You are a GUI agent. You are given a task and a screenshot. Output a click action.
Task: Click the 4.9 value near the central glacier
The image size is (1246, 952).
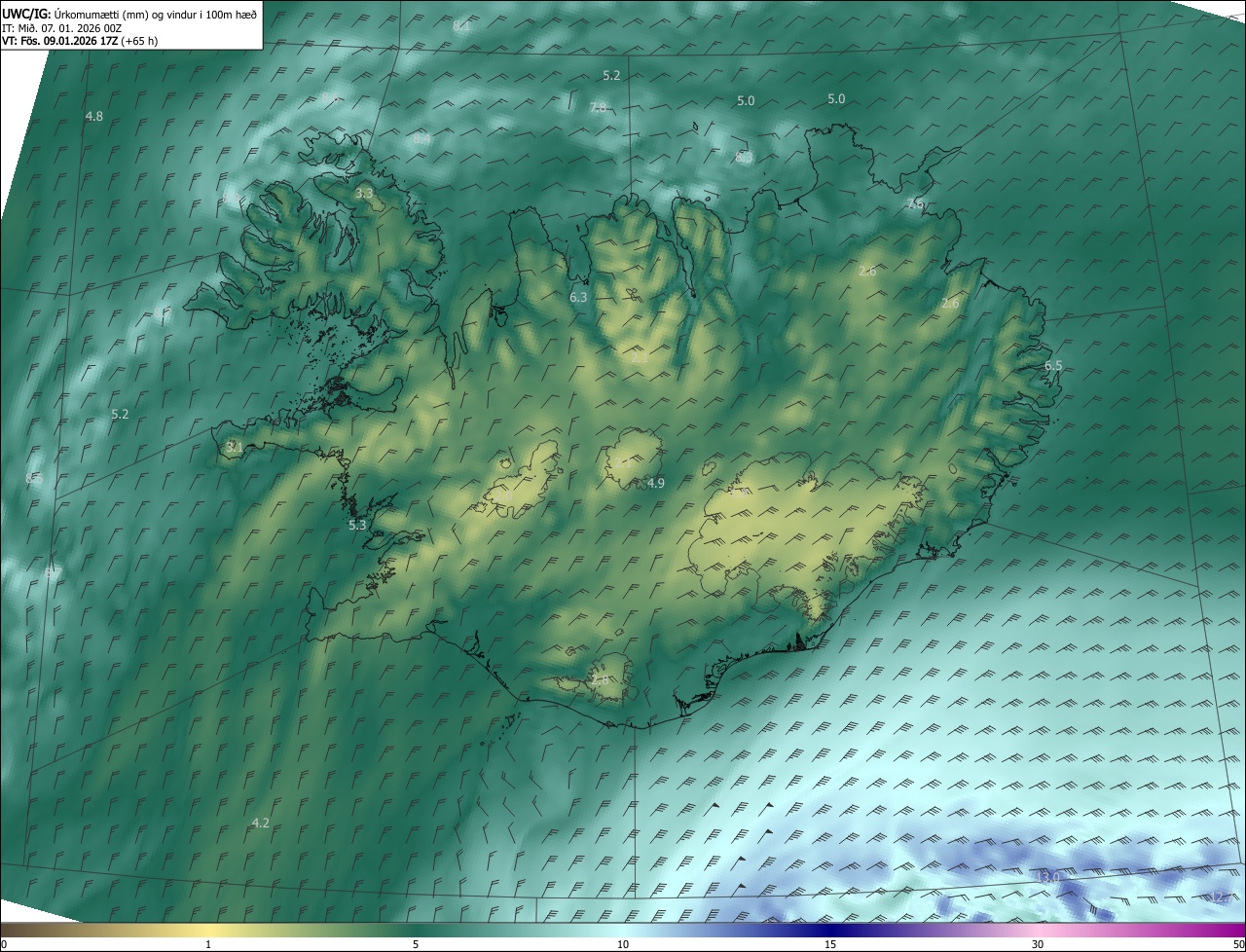coord(656,483)
